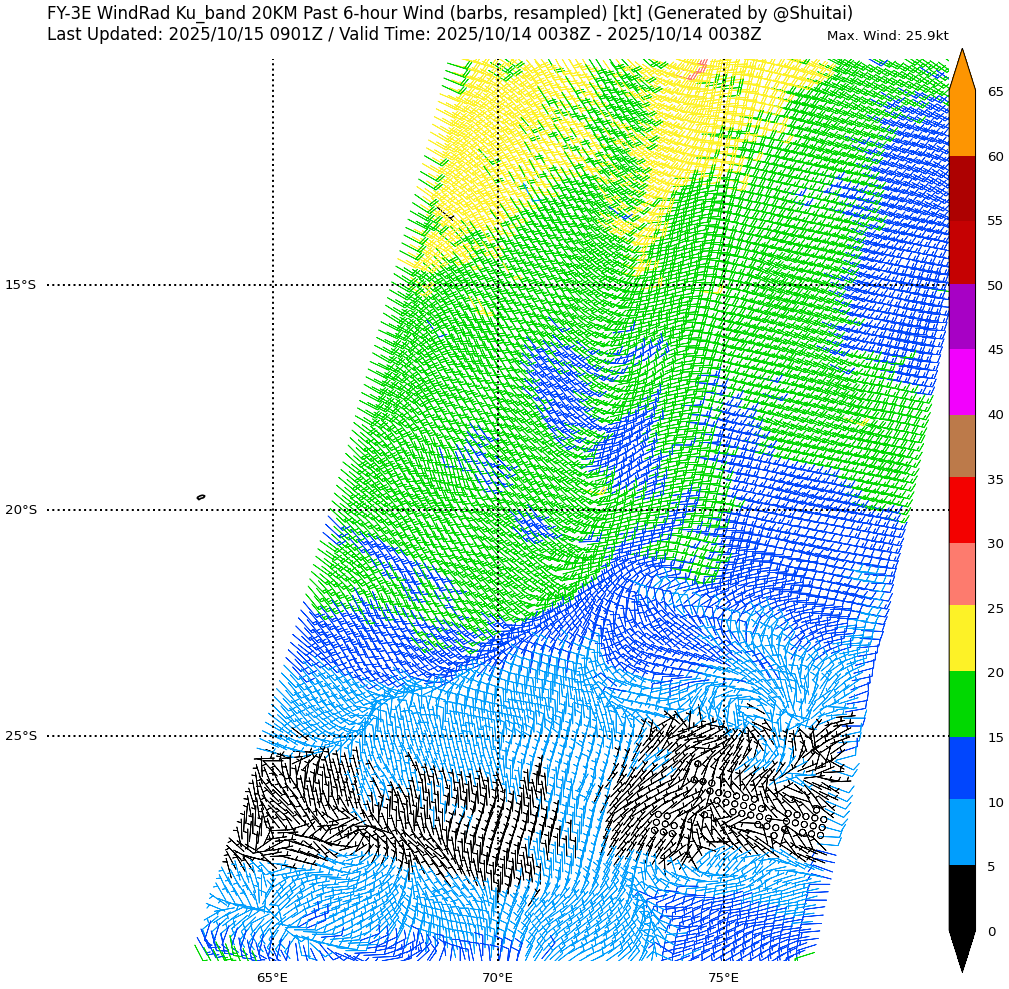
Task: Click the FY-3E WindRad title line
Action: point(450,13)
